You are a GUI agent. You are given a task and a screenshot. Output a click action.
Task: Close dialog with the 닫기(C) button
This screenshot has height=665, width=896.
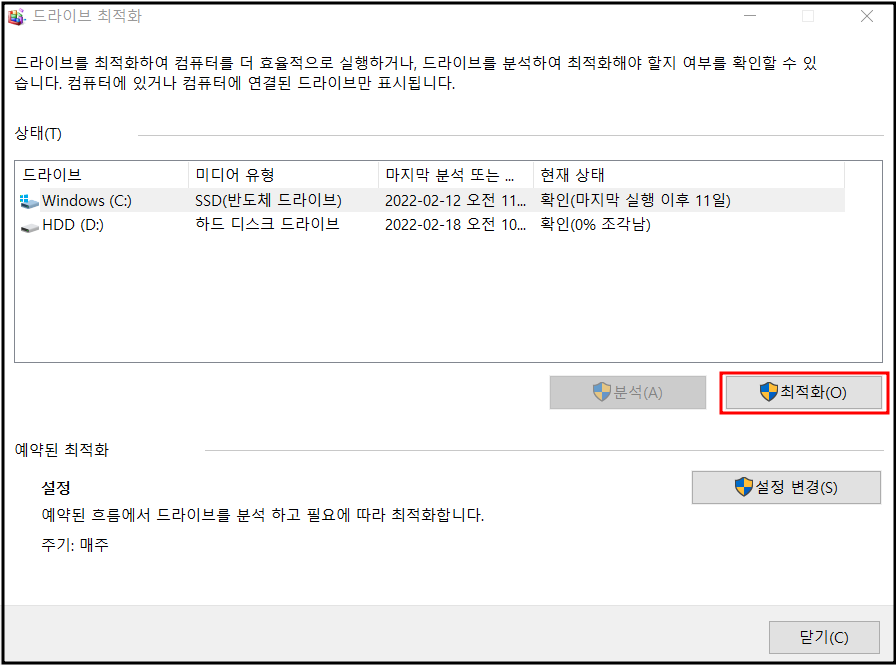coord(824,637)
